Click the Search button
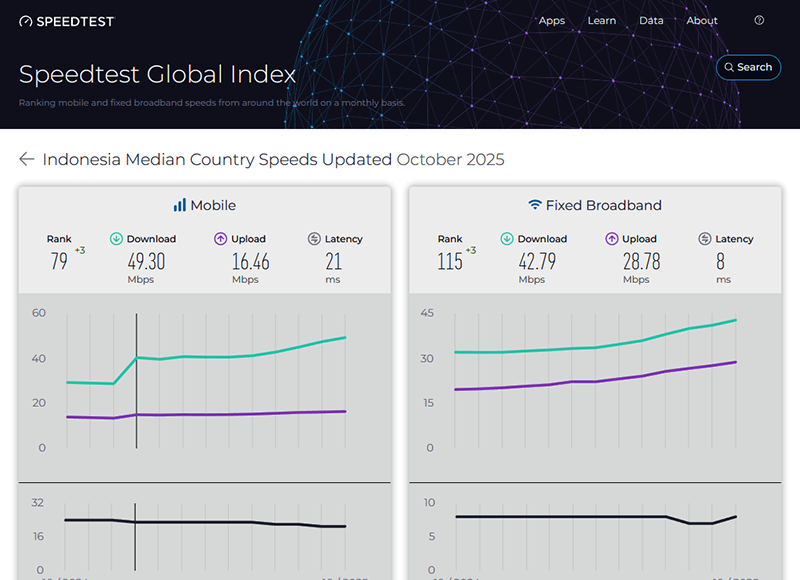Screen dimensions: 800x580 click(748, 67)
